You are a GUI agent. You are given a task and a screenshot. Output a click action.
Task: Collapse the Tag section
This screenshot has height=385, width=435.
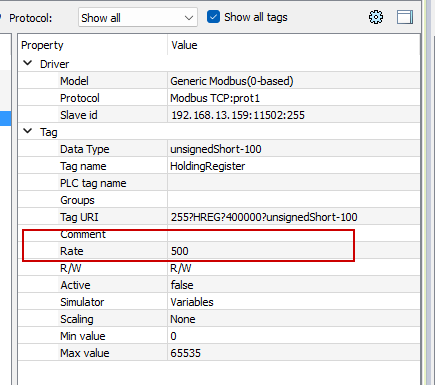pyautogui.click(x=28, y=132)
